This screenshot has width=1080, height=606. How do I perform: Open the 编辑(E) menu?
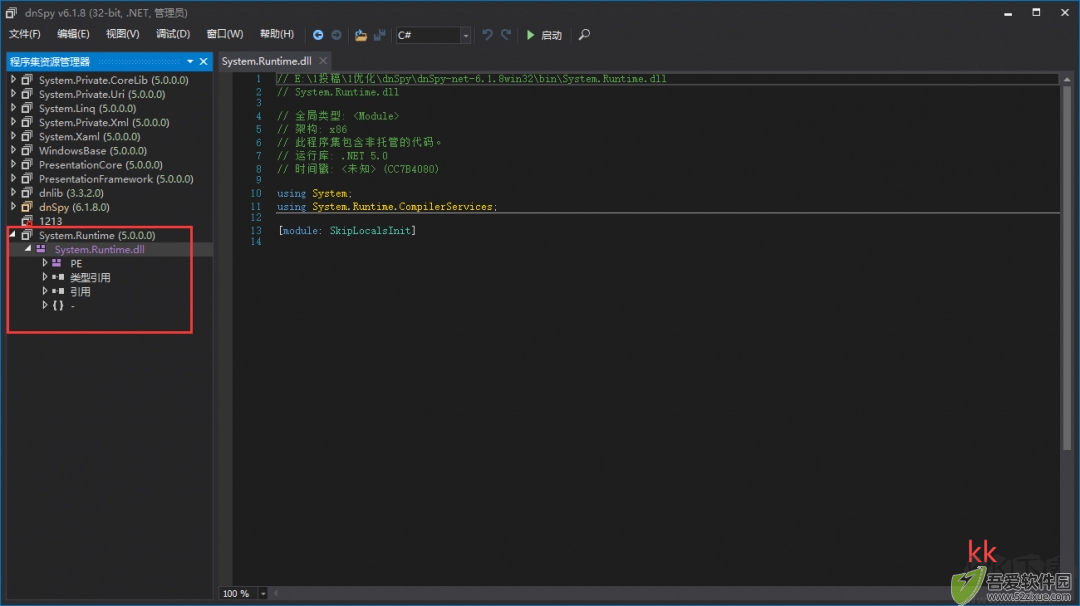(x=73, y=34)
